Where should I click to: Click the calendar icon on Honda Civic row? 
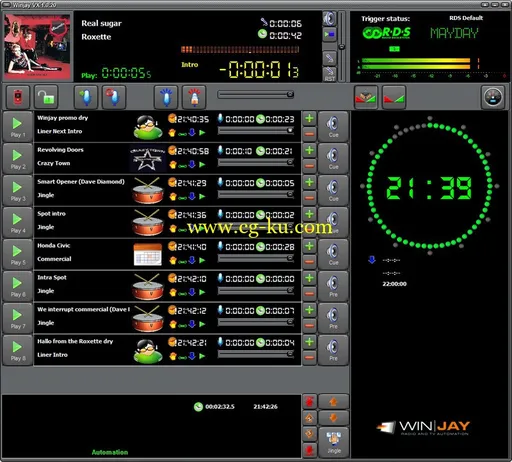click(148, 254)
